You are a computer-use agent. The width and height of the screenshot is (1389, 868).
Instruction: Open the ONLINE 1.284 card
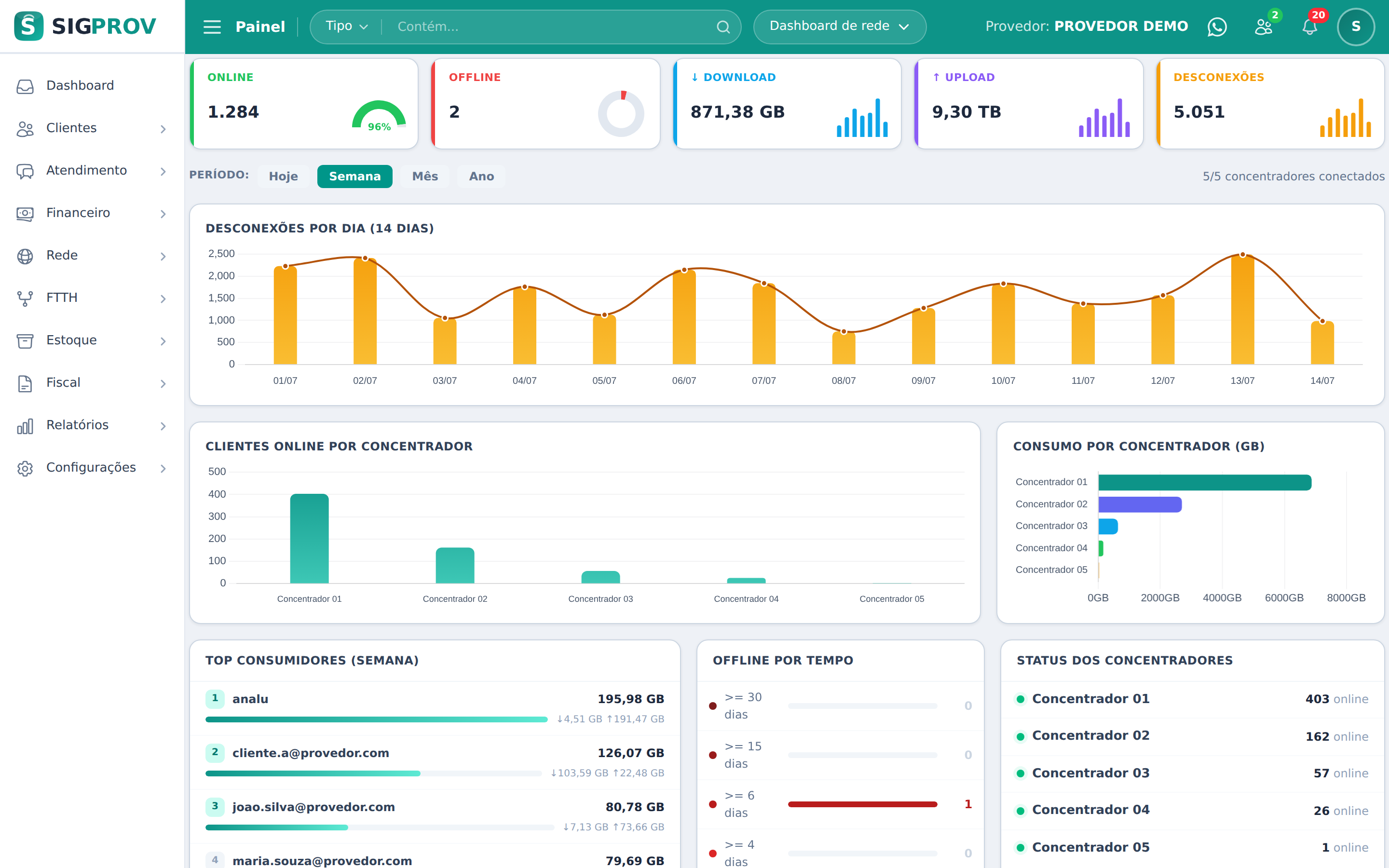point(304,103)
